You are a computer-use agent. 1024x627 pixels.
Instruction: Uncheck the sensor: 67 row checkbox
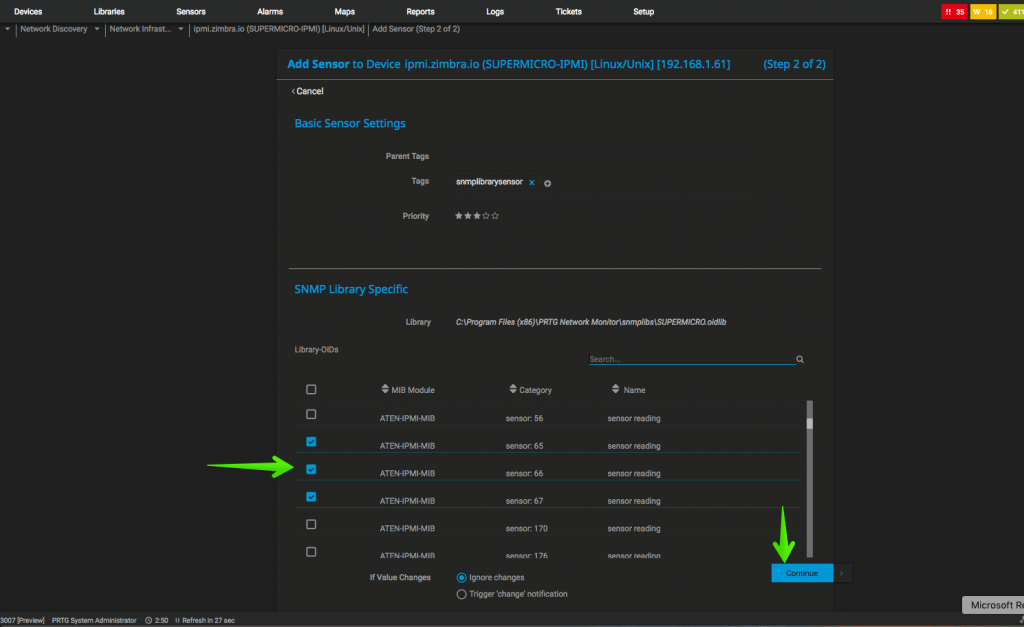311,496
